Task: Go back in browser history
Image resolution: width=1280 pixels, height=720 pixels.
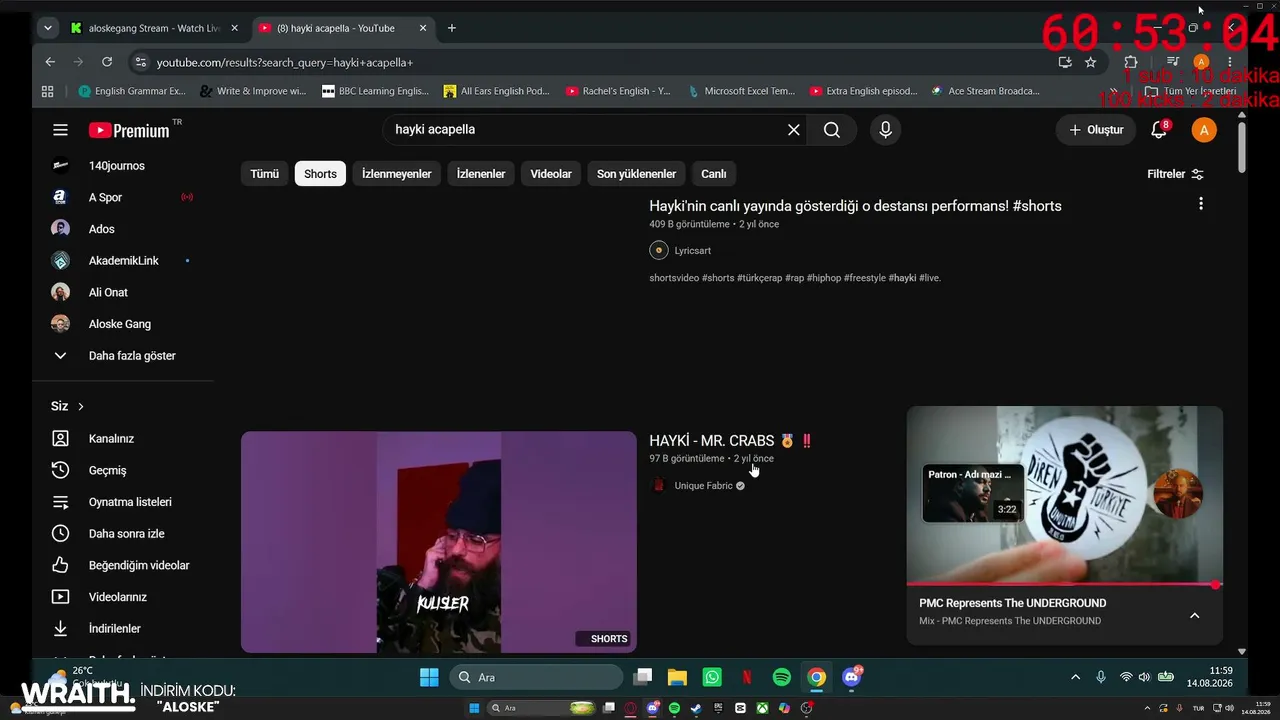Action: click(50, 62)
